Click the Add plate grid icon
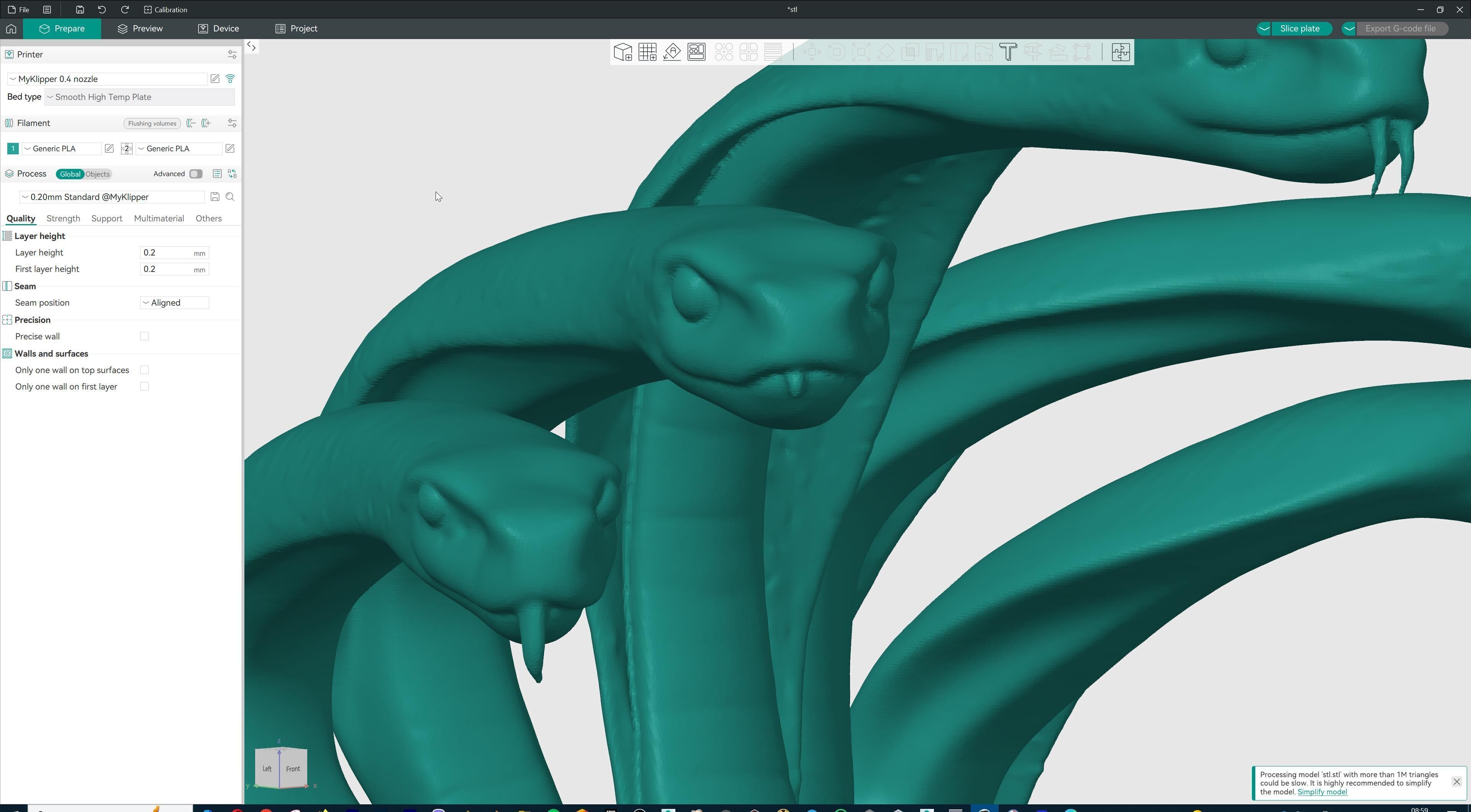1471x812 pixels. (x=647, y=52)
